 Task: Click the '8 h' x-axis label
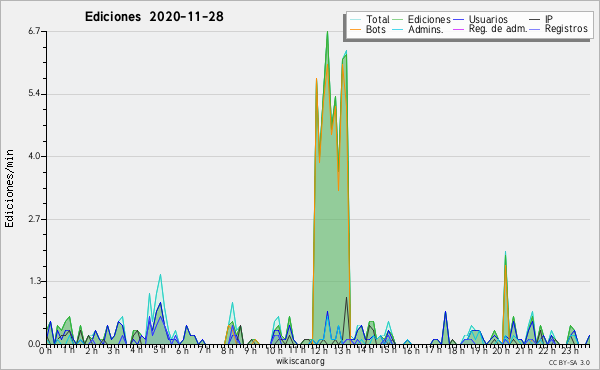pyautogui.click(x=227, y=350)
